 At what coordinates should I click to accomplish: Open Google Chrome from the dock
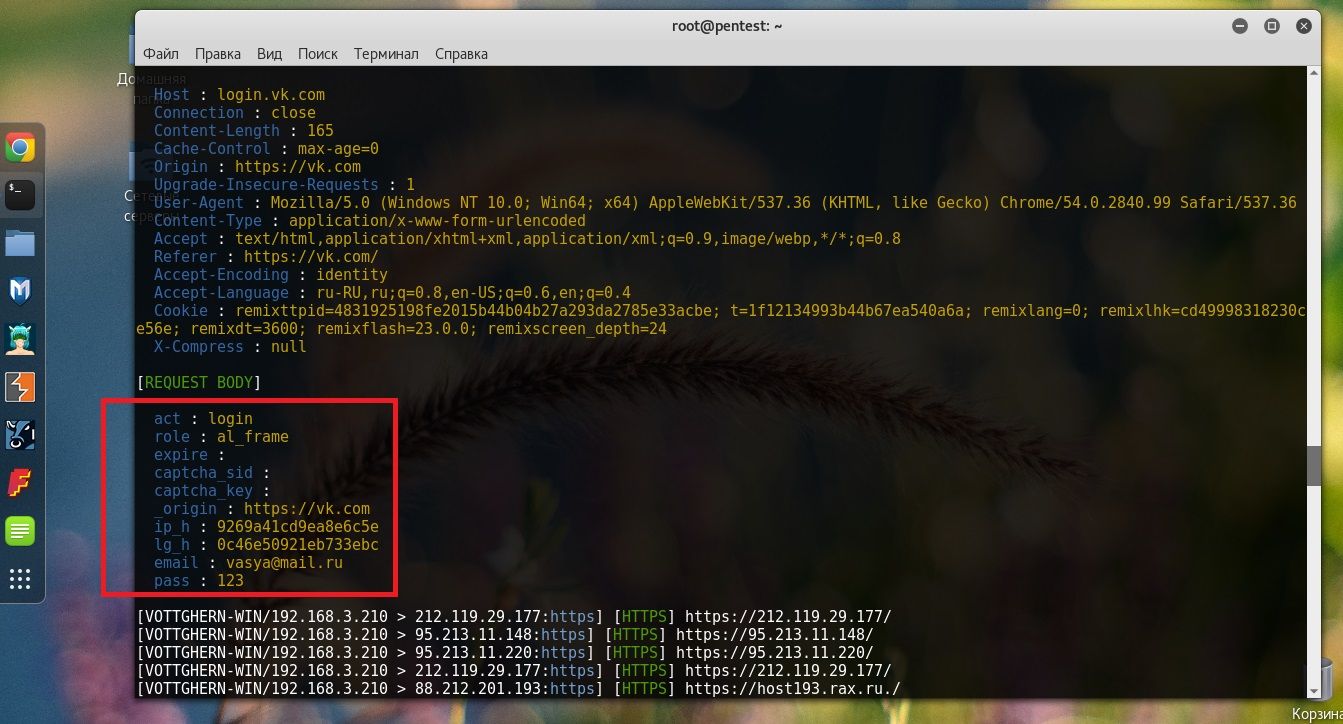click(21, 149)
